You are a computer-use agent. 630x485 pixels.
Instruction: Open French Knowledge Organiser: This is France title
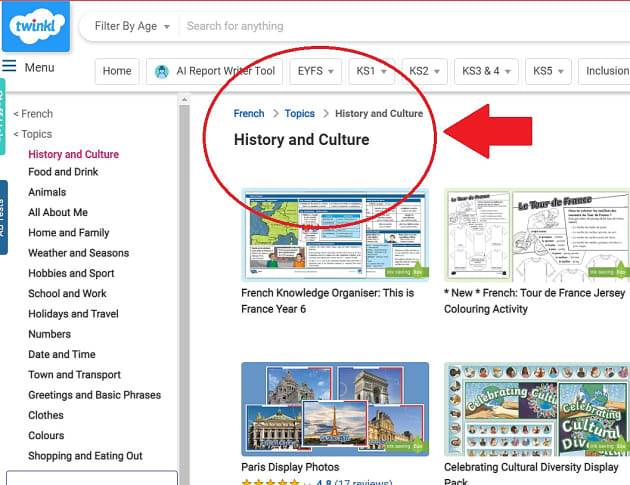(327, 301)
